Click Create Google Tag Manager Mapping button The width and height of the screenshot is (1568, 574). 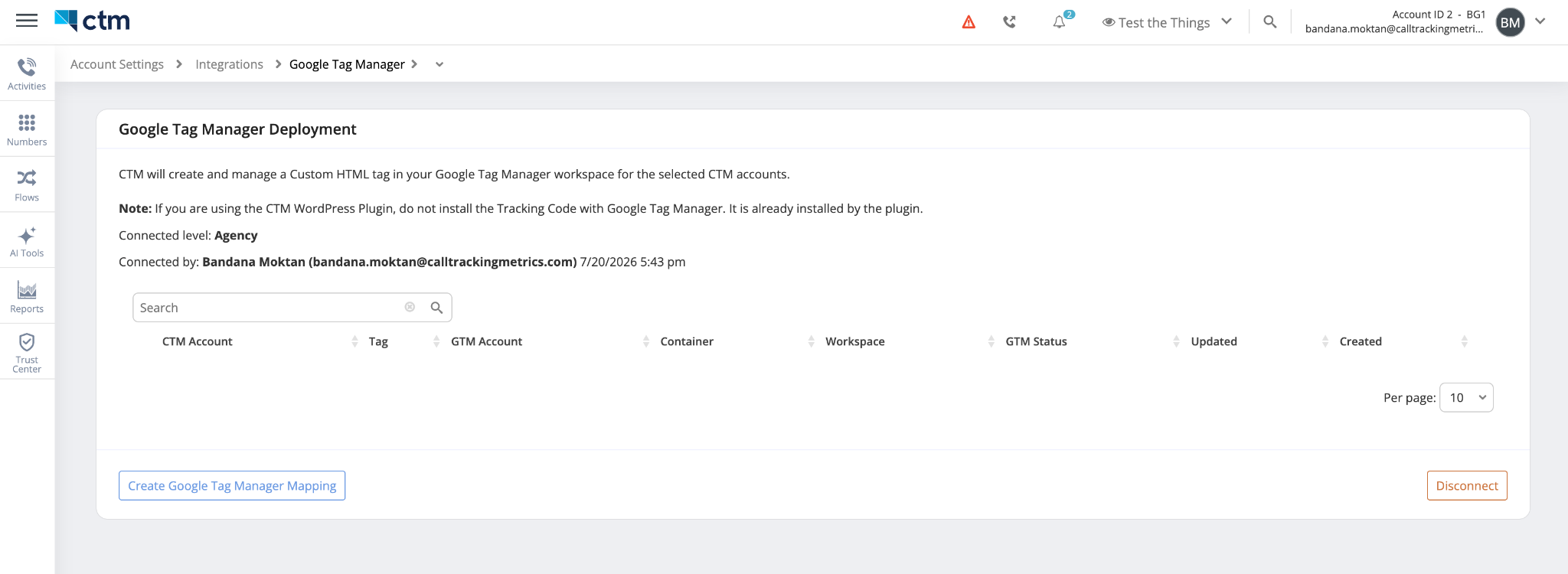pyautogui.click(x=232, y=485)
